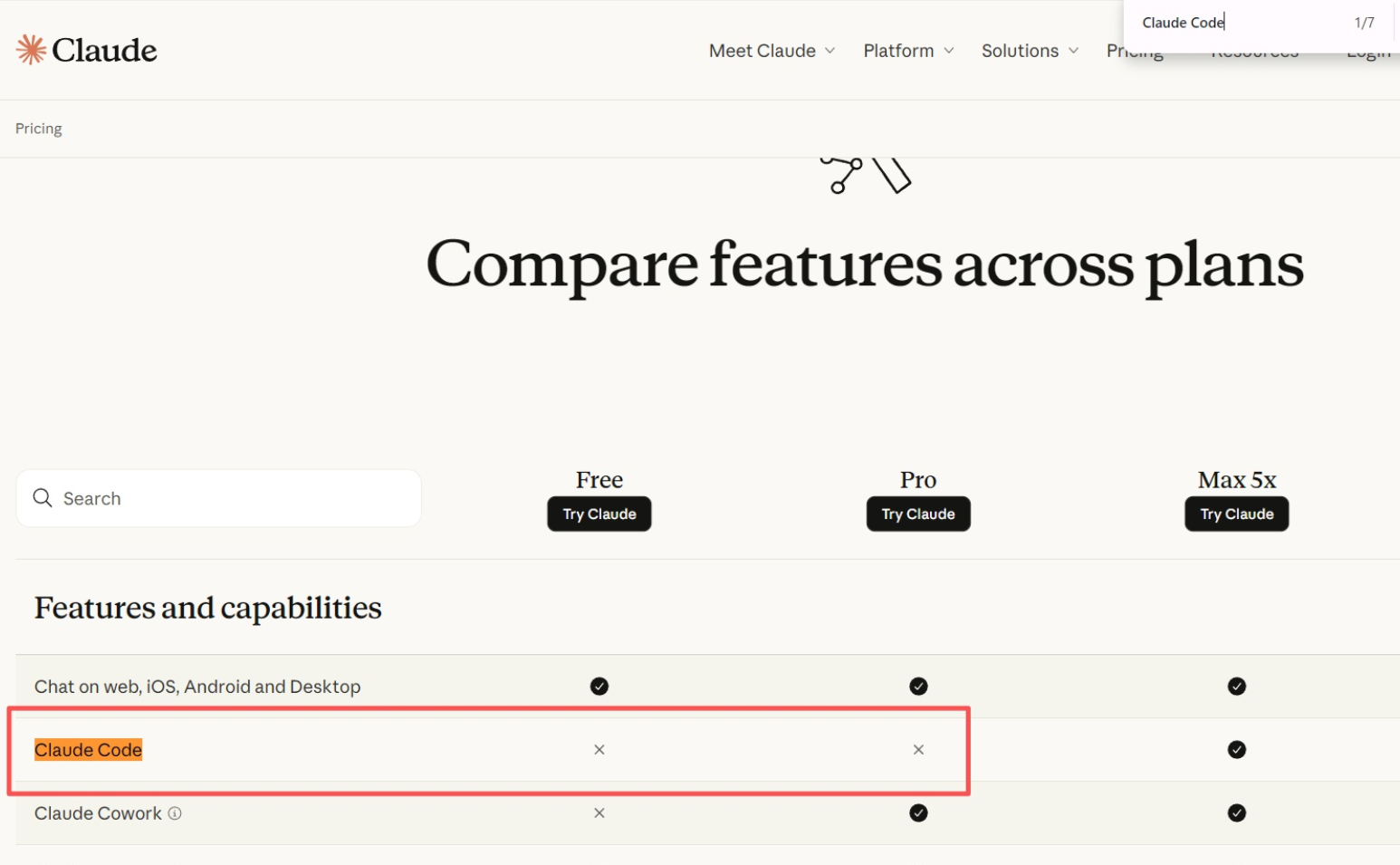Click the Free plan checkmark for Chat on web

pyautogui.click(x=599, y=687)
